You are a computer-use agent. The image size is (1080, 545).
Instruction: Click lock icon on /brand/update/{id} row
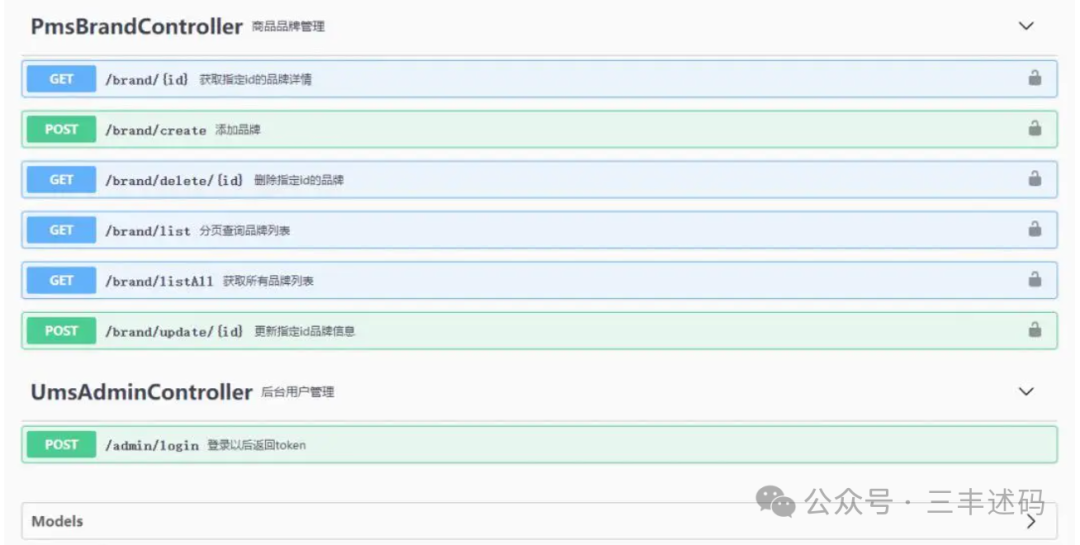(1035, 330)
